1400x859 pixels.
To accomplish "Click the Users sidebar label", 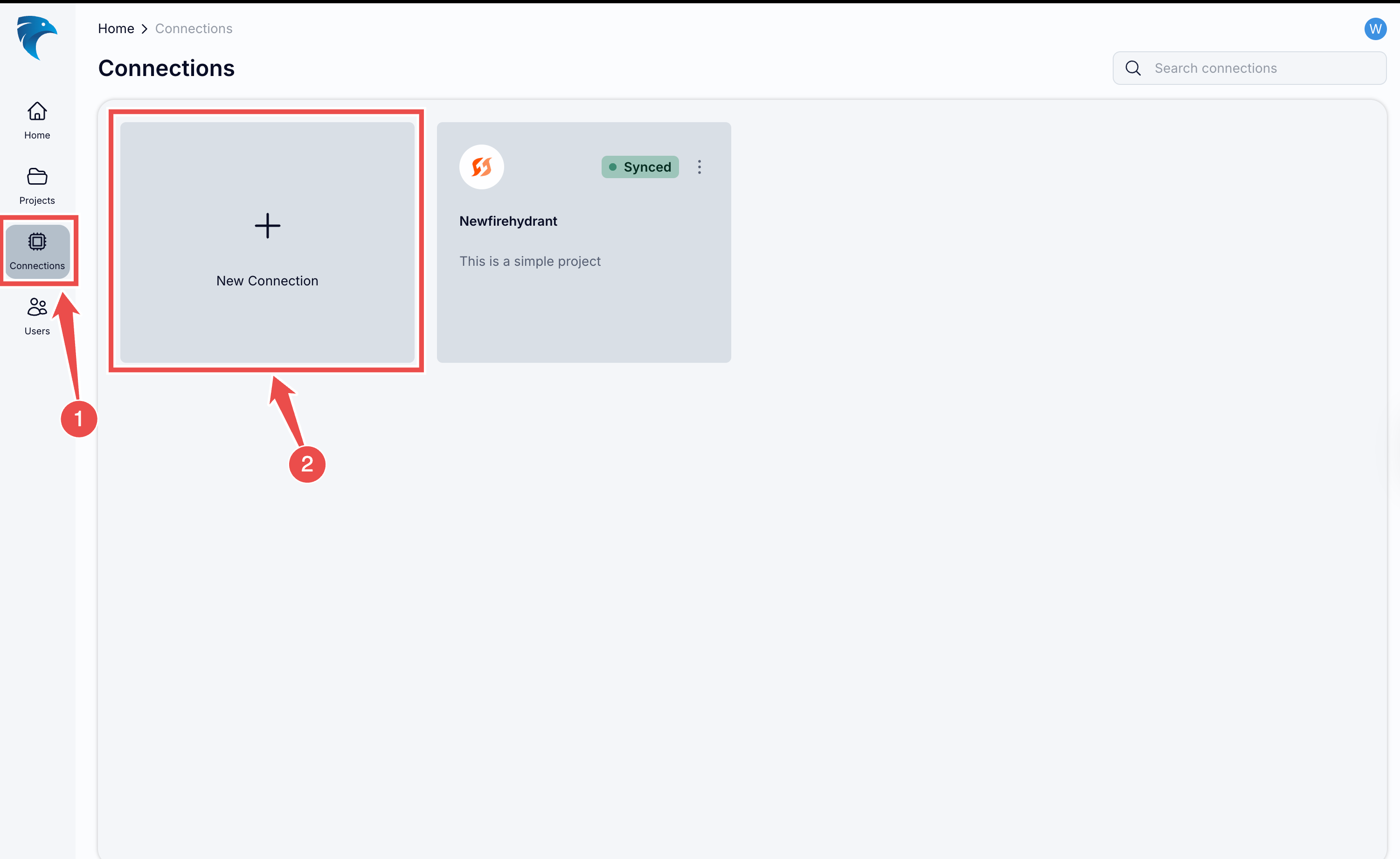I will pos(37,331).
